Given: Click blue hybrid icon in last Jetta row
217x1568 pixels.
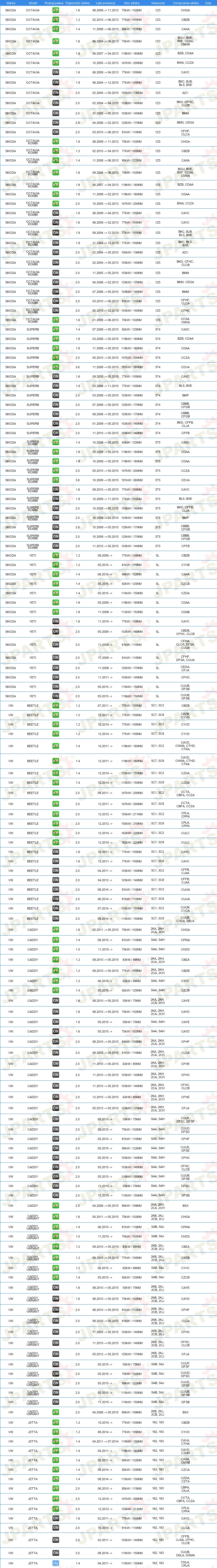Looking at the screenshot, I should pyautogui.click(x=55, y=1562).
